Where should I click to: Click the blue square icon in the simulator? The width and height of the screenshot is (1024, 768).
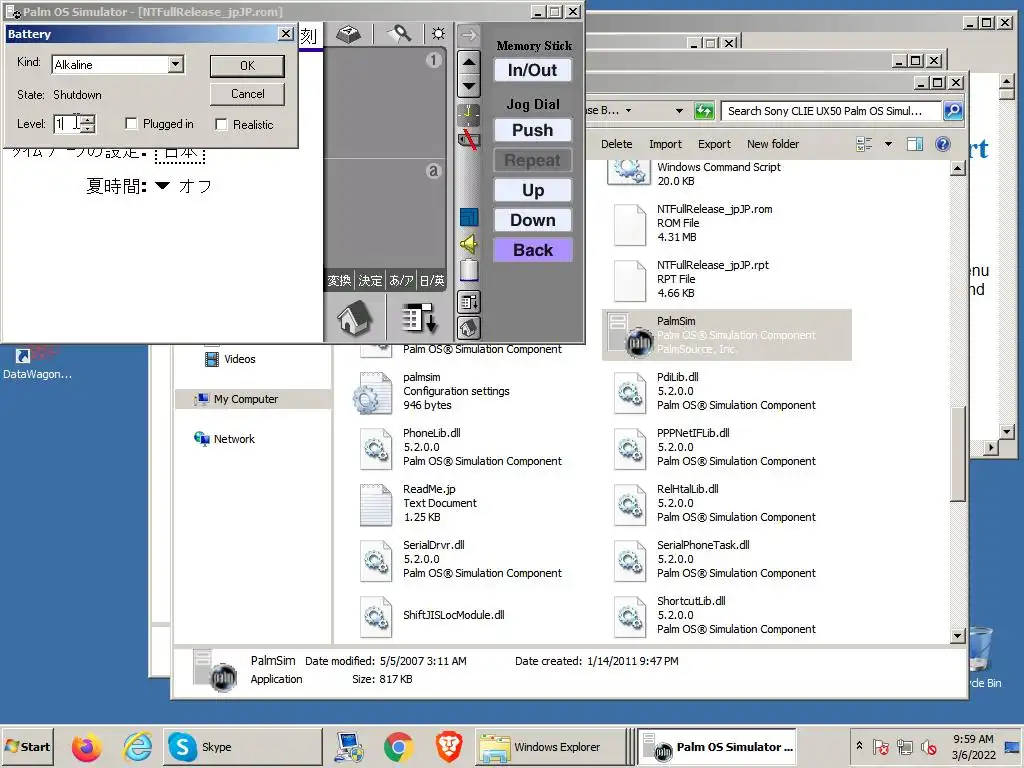(469, 217)
